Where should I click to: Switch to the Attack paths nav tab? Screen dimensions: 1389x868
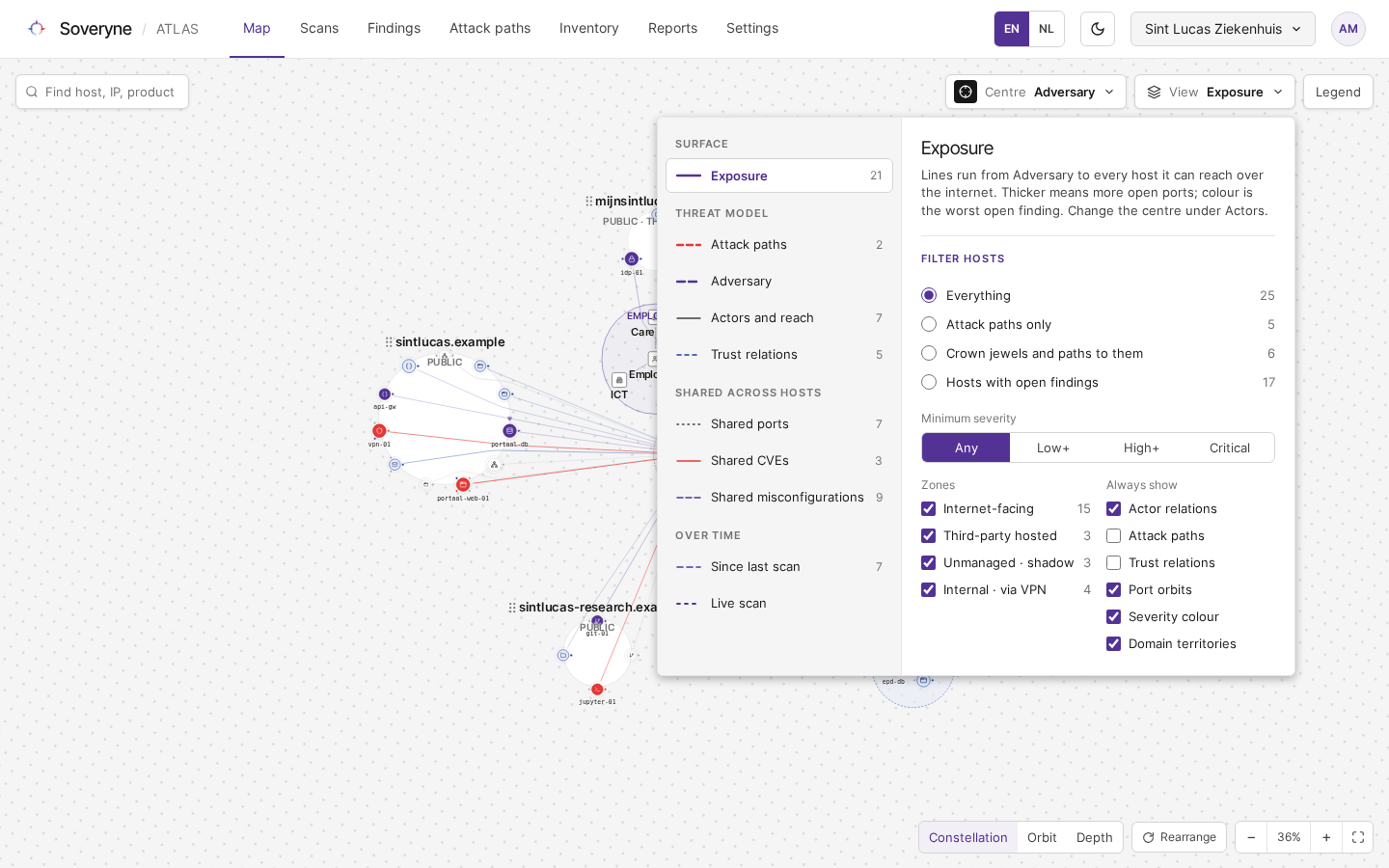point(490,29)
